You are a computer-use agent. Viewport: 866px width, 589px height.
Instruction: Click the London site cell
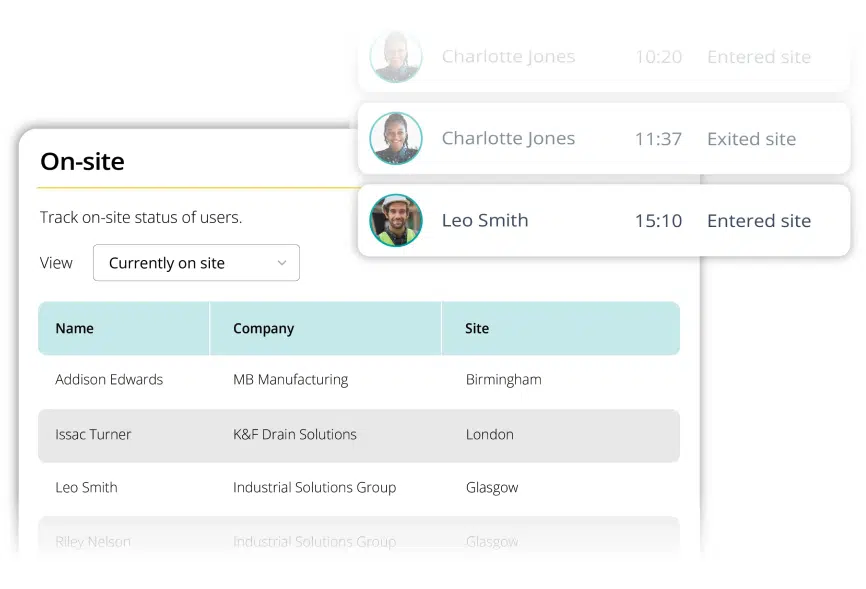click(x=489, y=434)
